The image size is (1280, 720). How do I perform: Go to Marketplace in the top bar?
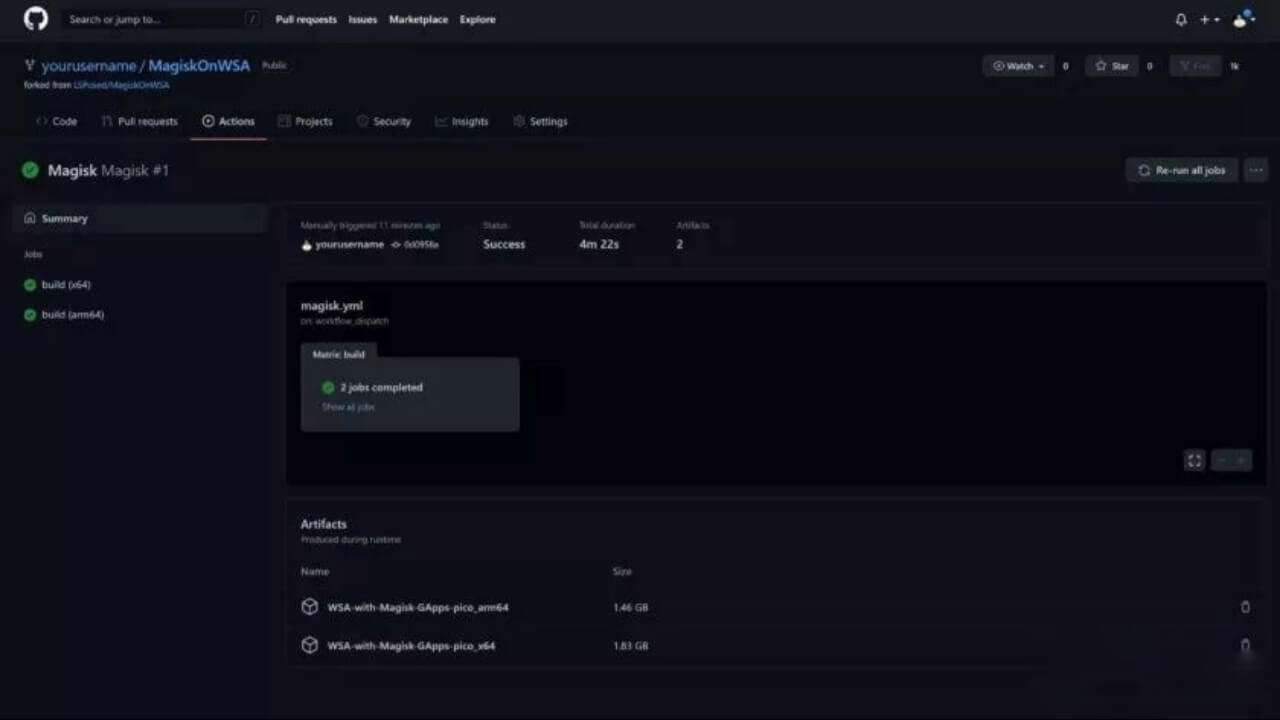[x=419, y=19]
